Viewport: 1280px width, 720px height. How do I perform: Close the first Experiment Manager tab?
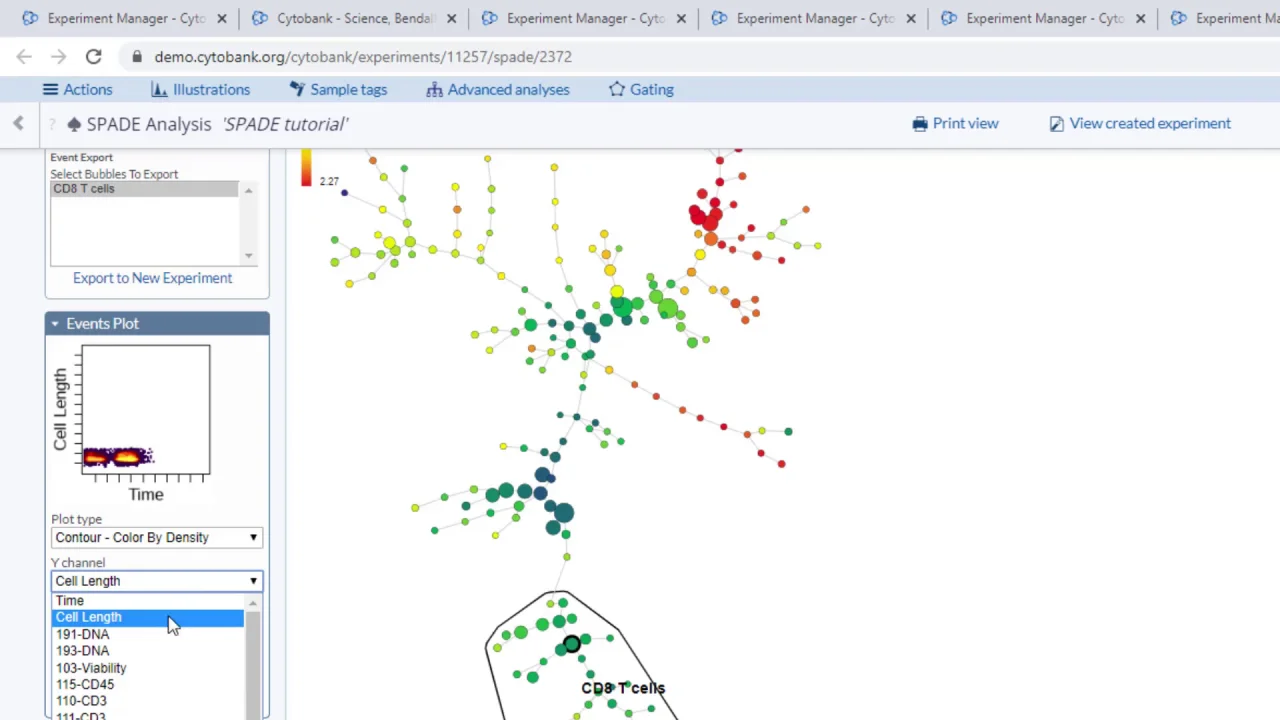(x=222, y=18)
